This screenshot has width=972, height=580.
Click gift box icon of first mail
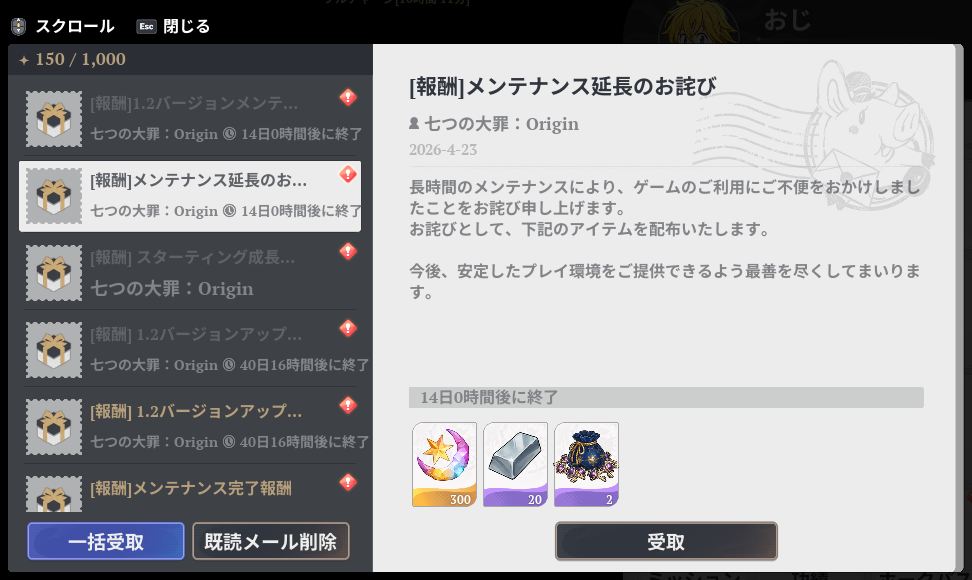pyautogui.click(x=54, y=119)
